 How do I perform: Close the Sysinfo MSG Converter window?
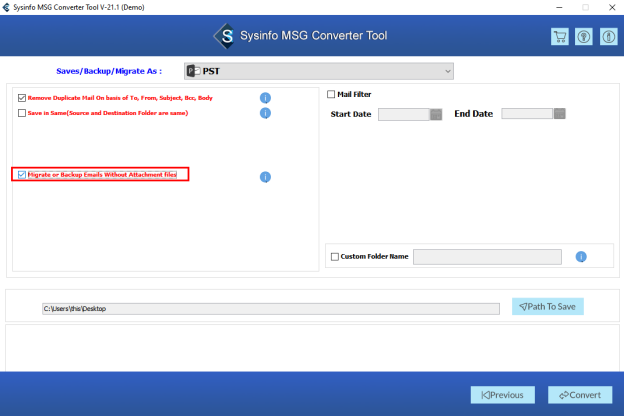coord(612,7)
